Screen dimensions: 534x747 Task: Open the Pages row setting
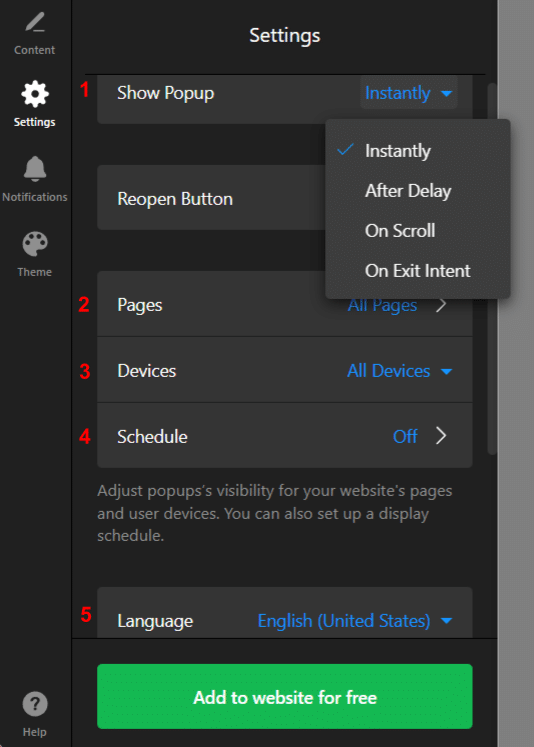[x=285, y=304]
